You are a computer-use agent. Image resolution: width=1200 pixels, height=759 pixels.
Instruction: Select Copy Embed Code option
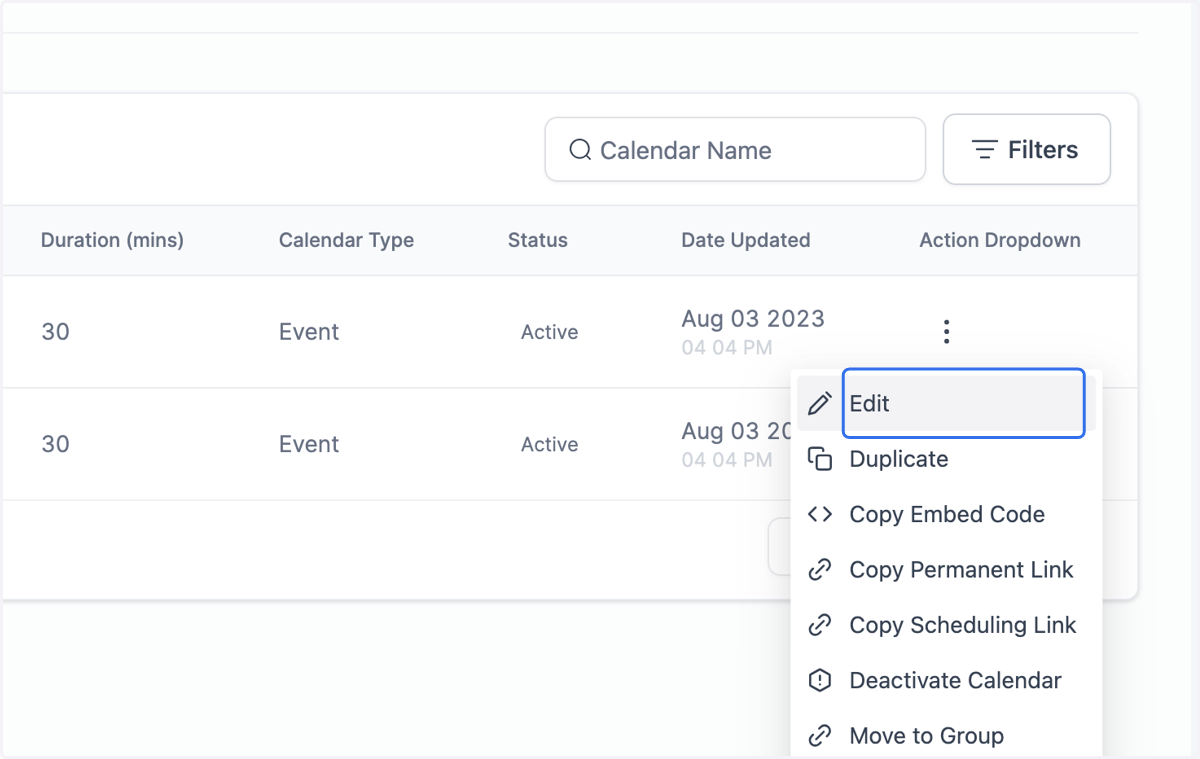pyautogui.click(x=946, y=514)
